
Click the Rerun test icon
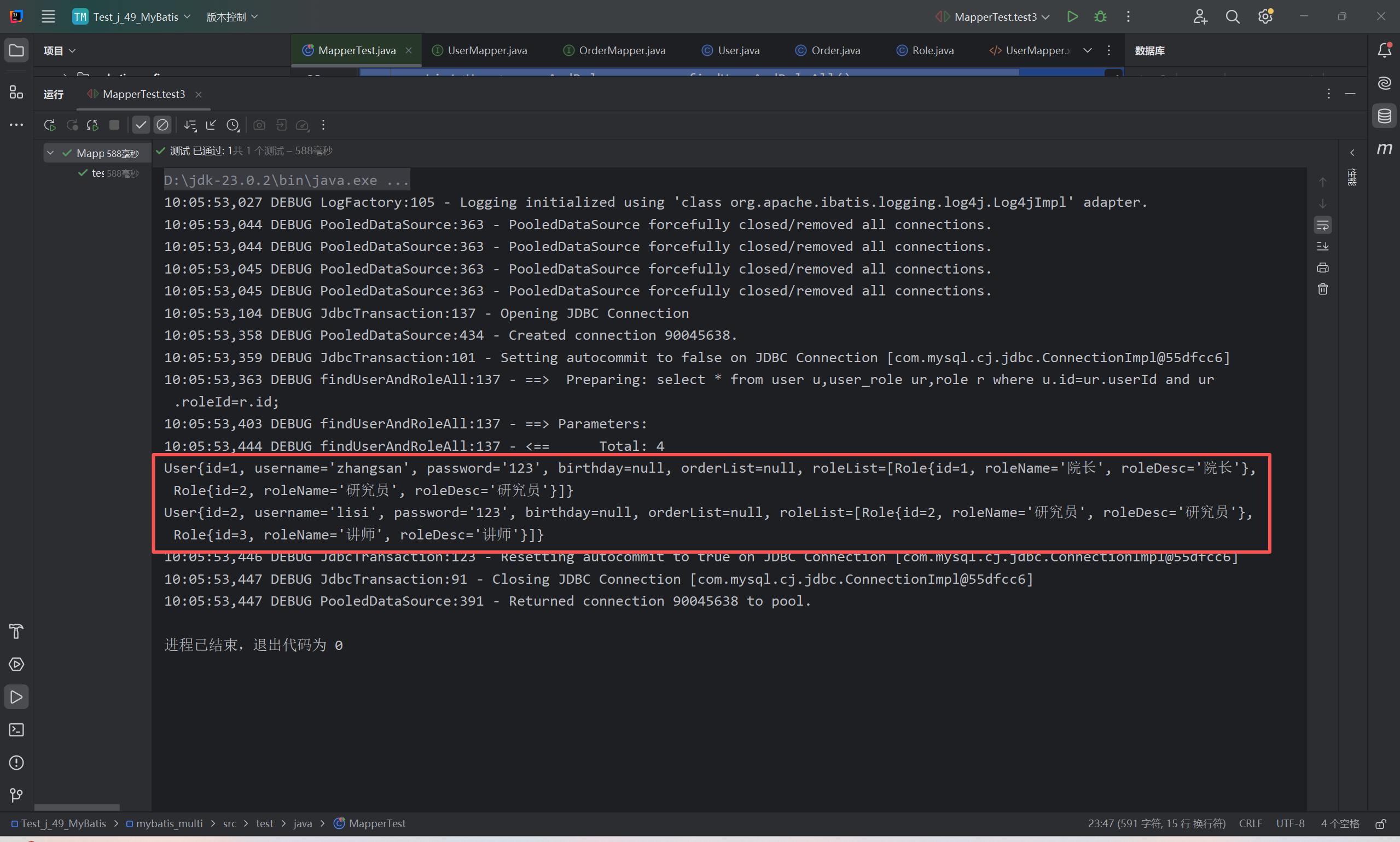pos(49,125)
